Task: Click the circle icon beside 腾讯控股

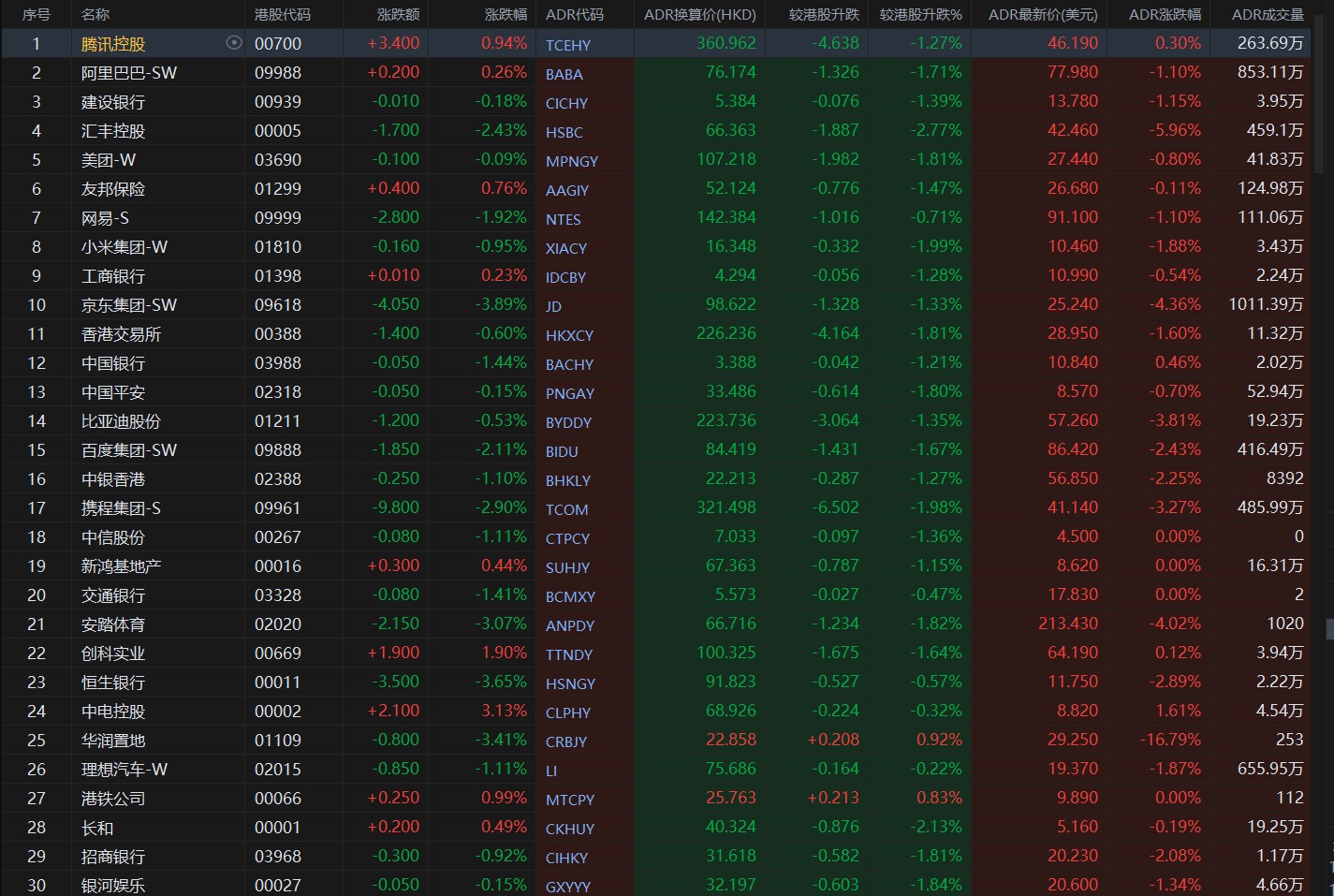Action: 234,43
